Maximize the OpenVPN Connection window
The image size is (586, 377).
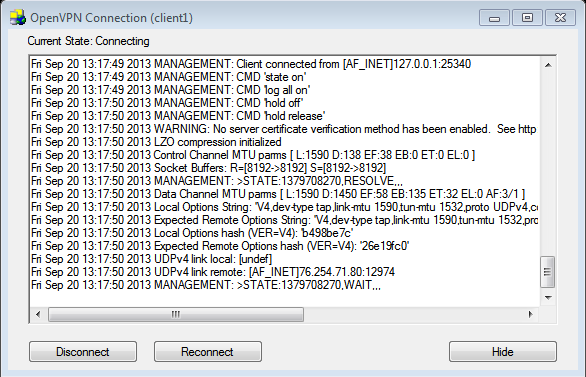(x=527, y=18)
